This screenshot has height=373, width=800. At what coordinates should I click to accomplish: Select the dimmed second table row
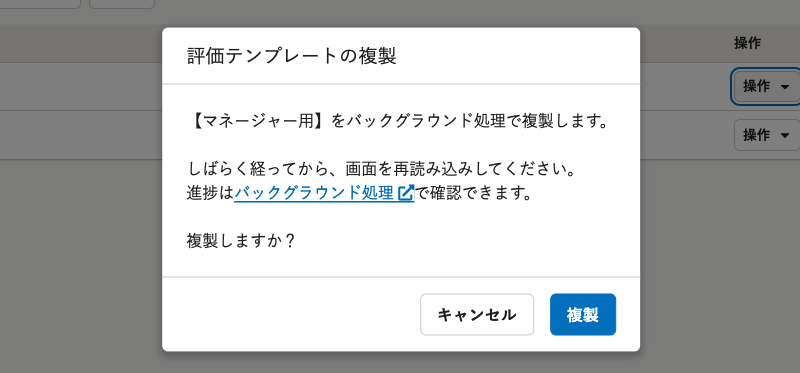pyautogui.click(x=81, y=135)
